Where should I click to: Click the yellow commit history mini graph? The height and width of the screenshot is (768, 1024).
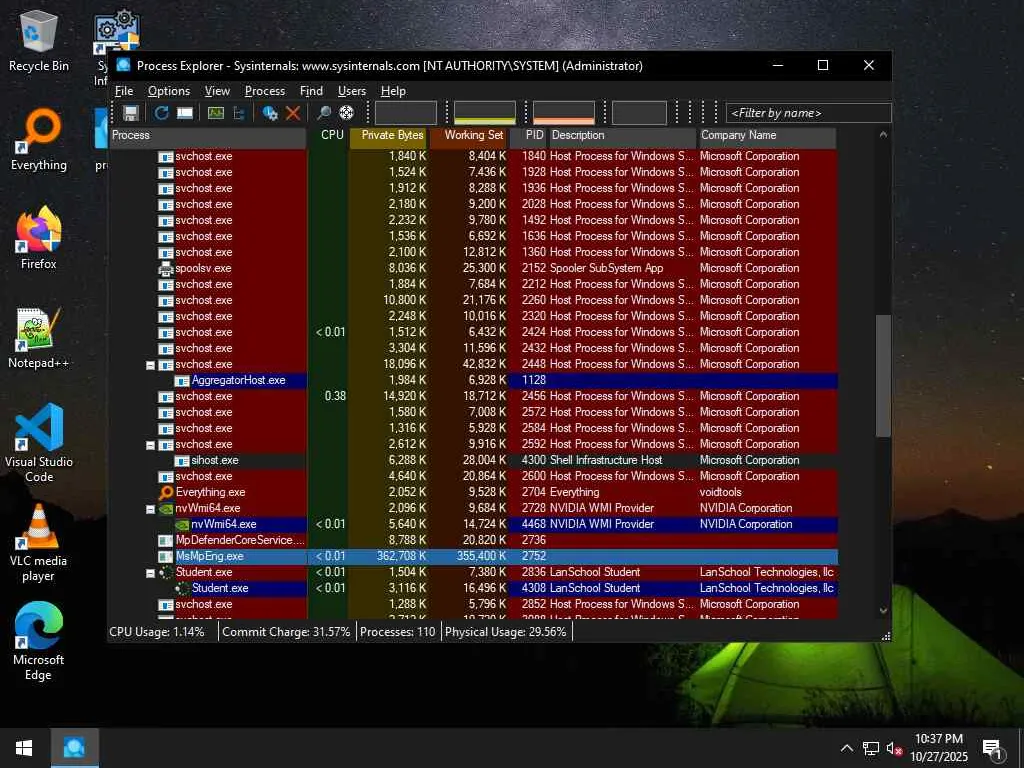485,113
